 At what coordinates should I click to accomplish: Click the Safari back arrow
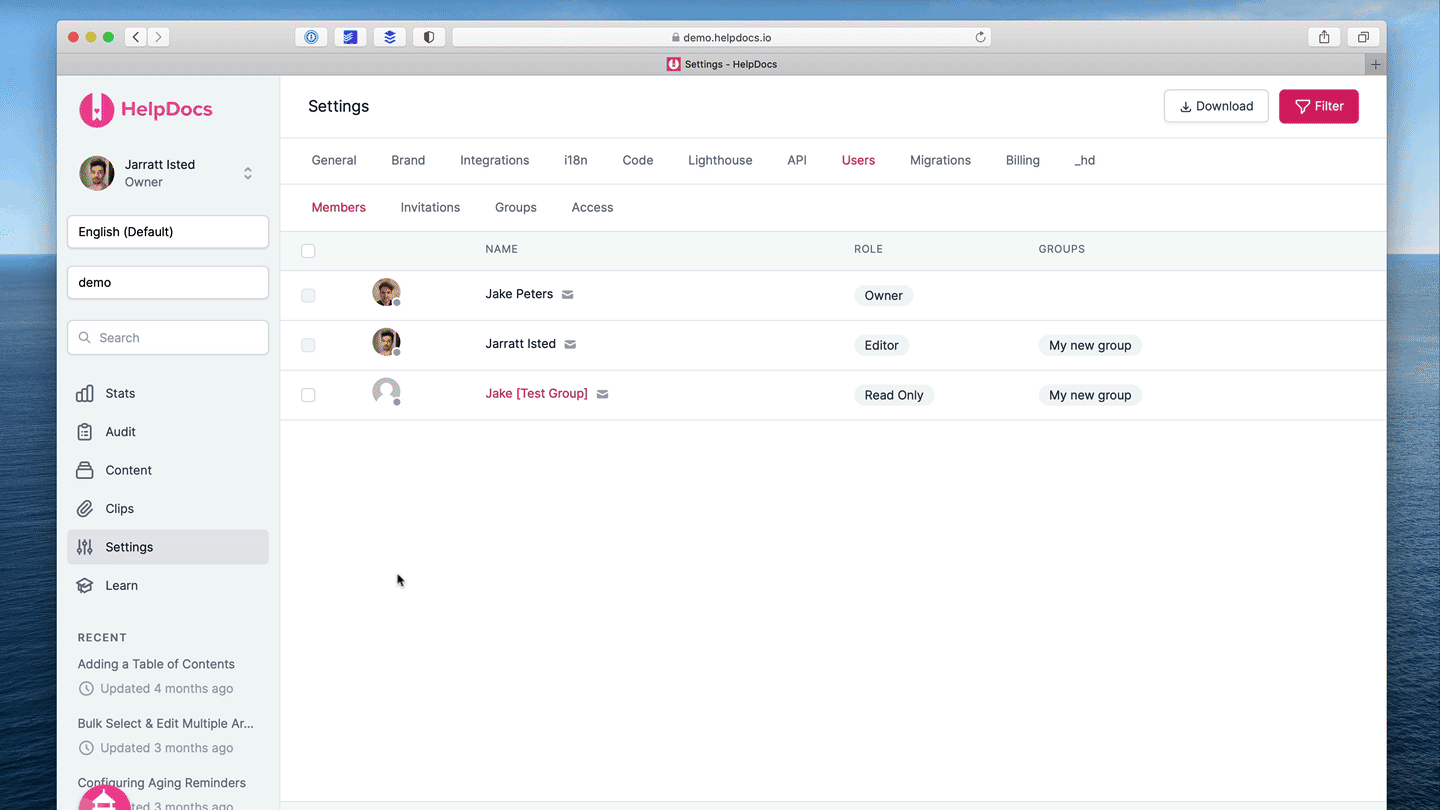(x=136, y=37)
